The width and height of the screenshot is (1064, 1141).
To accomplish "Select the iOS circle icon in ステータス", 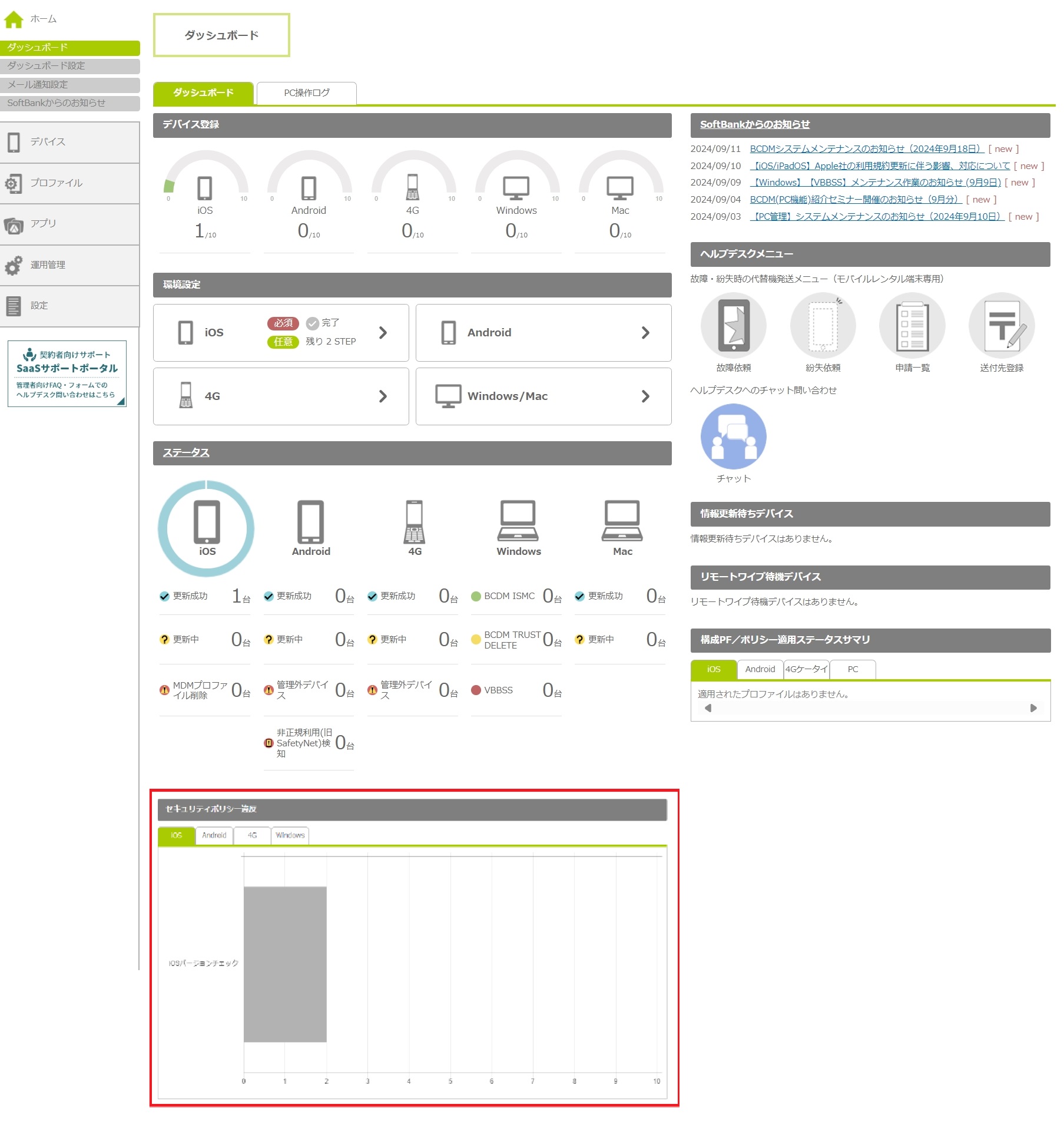I will point(206,528).
